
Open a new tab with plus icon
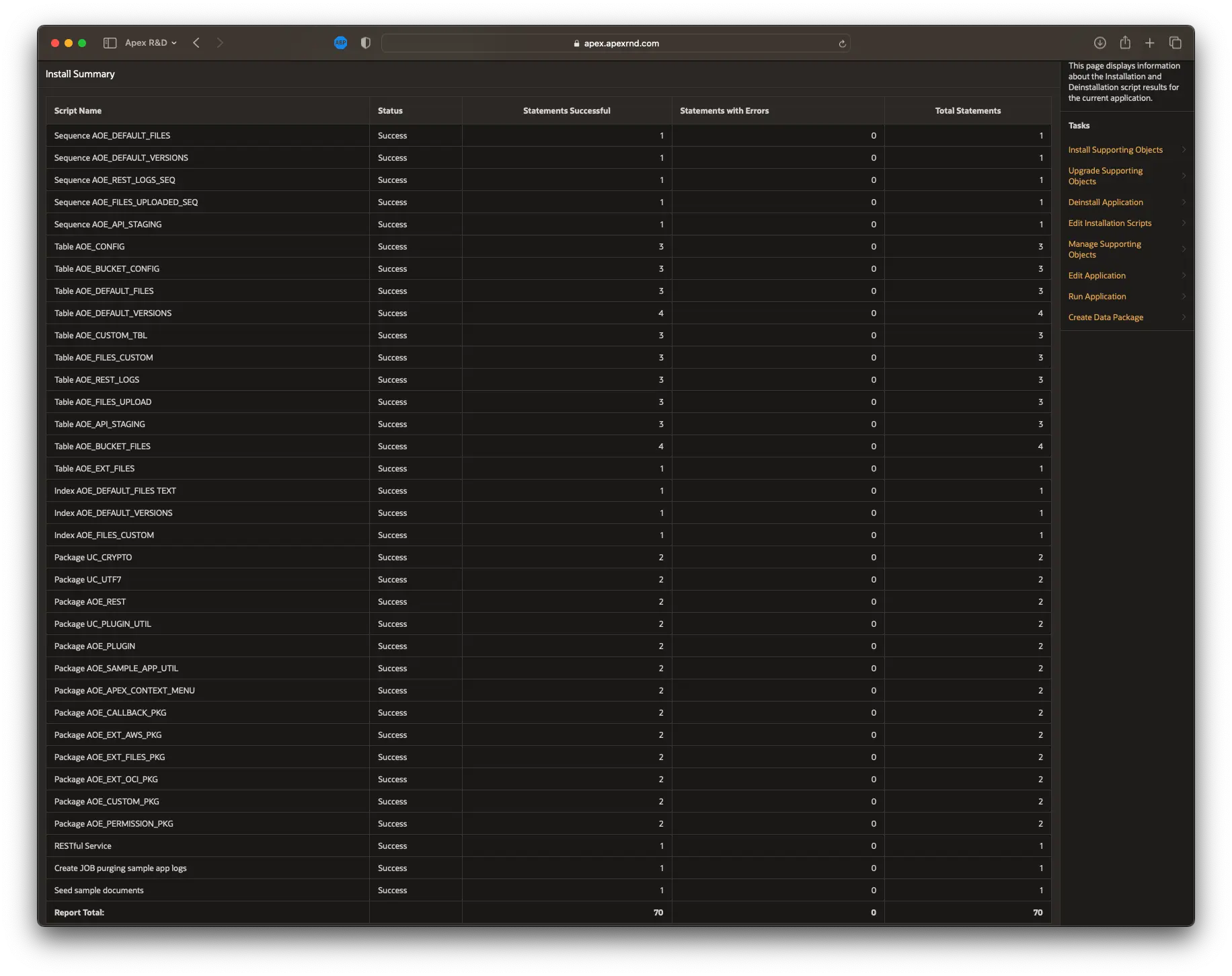[x=1150, y=43]
